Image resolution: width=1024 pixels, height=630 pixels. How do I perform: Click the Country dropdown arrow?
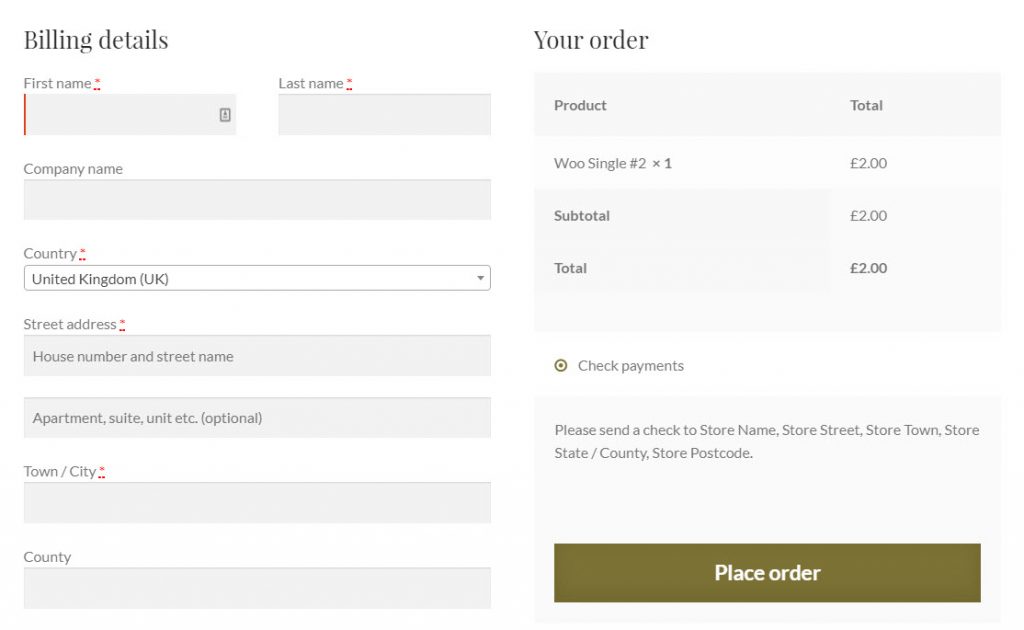click(x=479, y=278)
